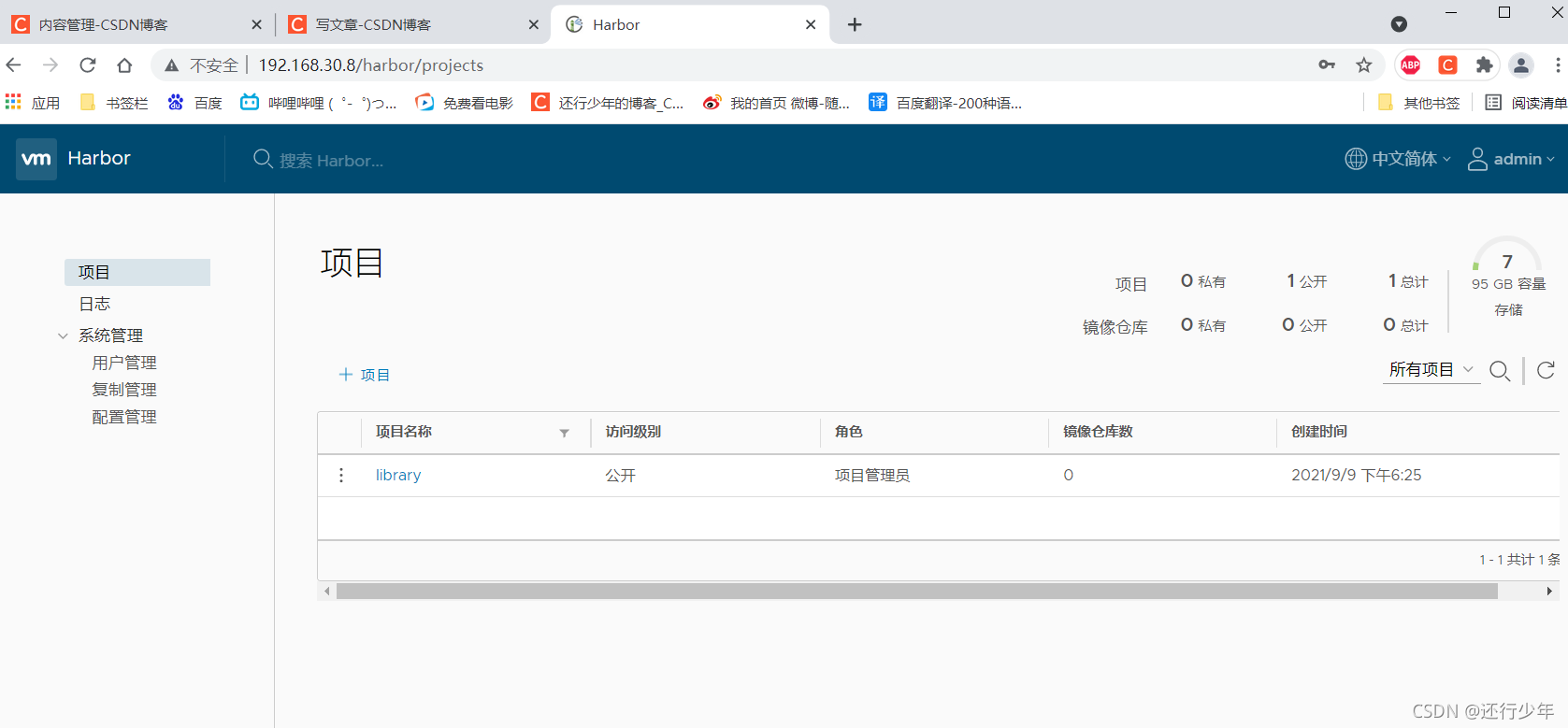Open the 哔哩哔哩 bookmark
The image size is (1568, 728).
coord(319,103)
